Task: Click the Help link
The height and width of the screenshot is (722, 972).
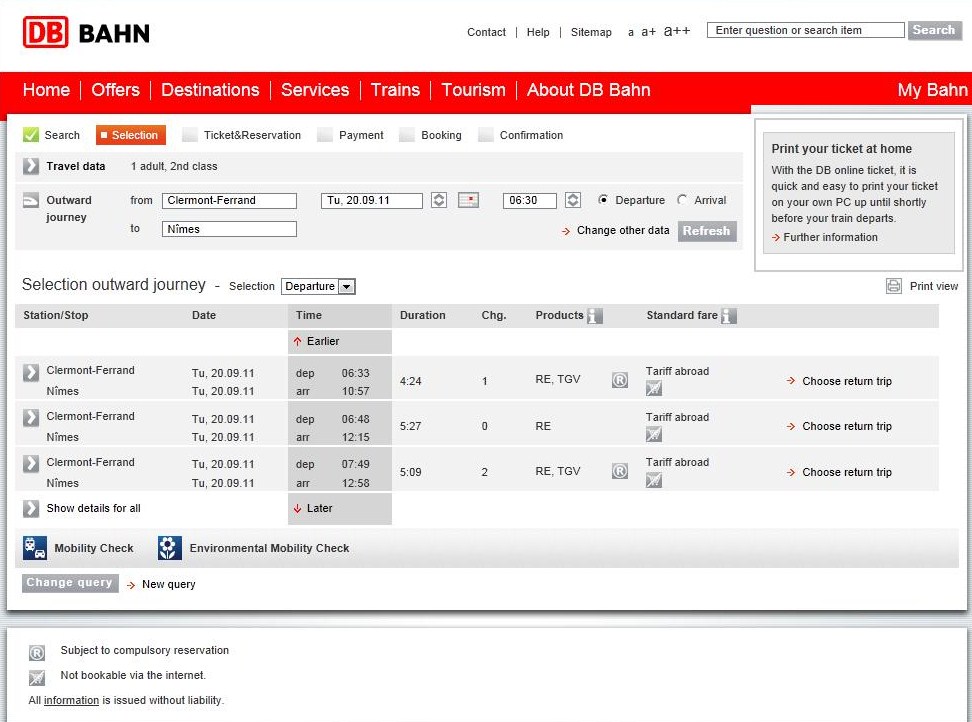Action: coord(537,32)
